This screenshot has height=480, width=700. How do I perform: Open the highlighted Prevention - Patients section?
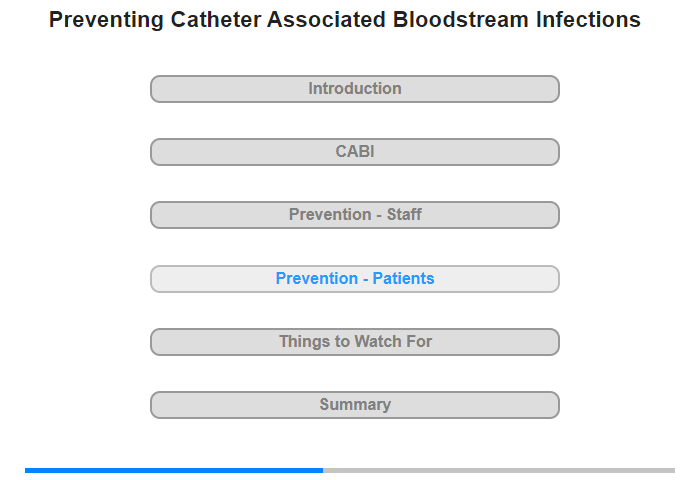354,279
